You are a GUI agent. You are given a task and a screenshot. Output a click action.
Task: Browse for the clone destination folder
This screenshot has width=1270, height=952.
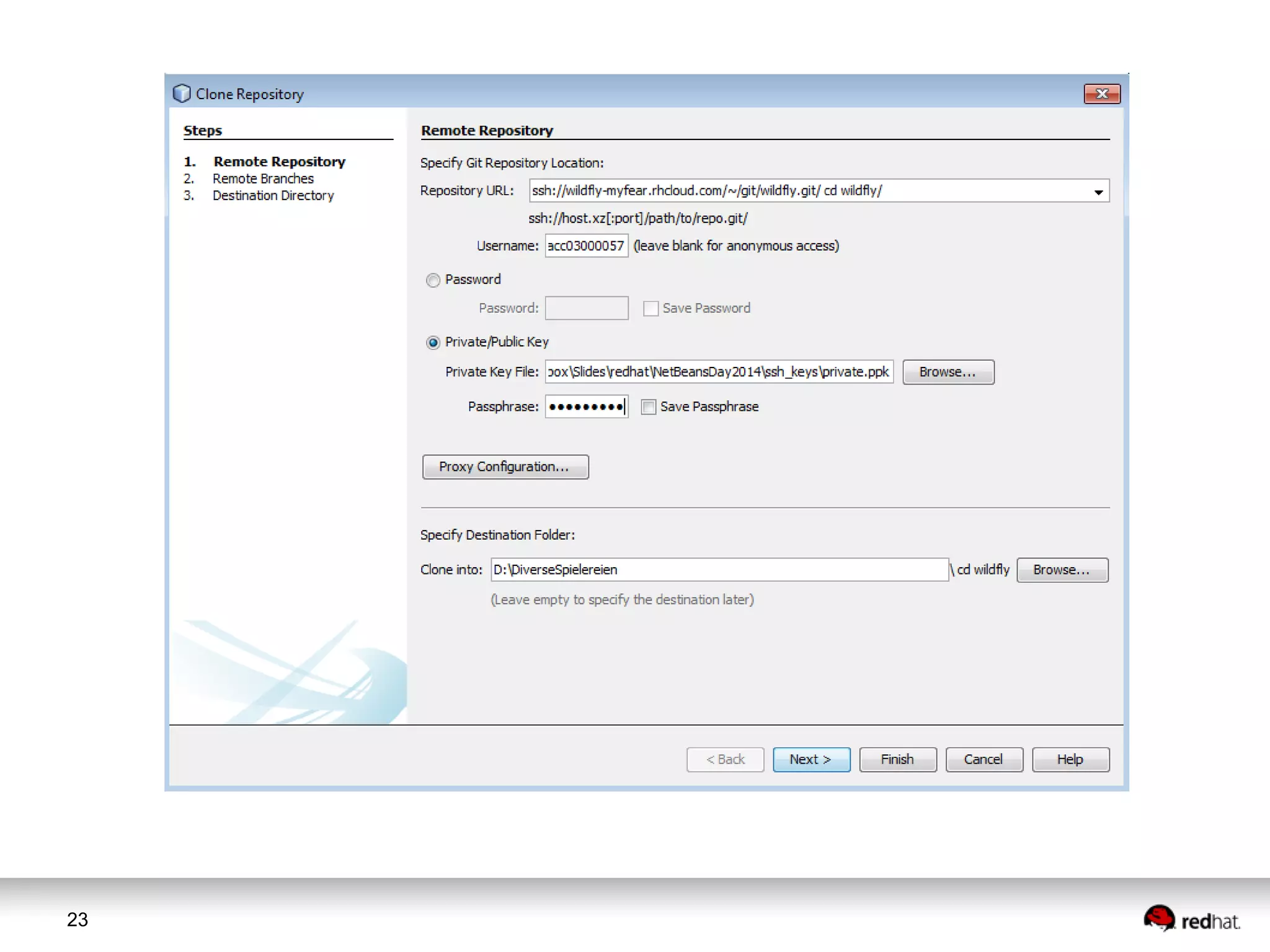point(1062,570)
